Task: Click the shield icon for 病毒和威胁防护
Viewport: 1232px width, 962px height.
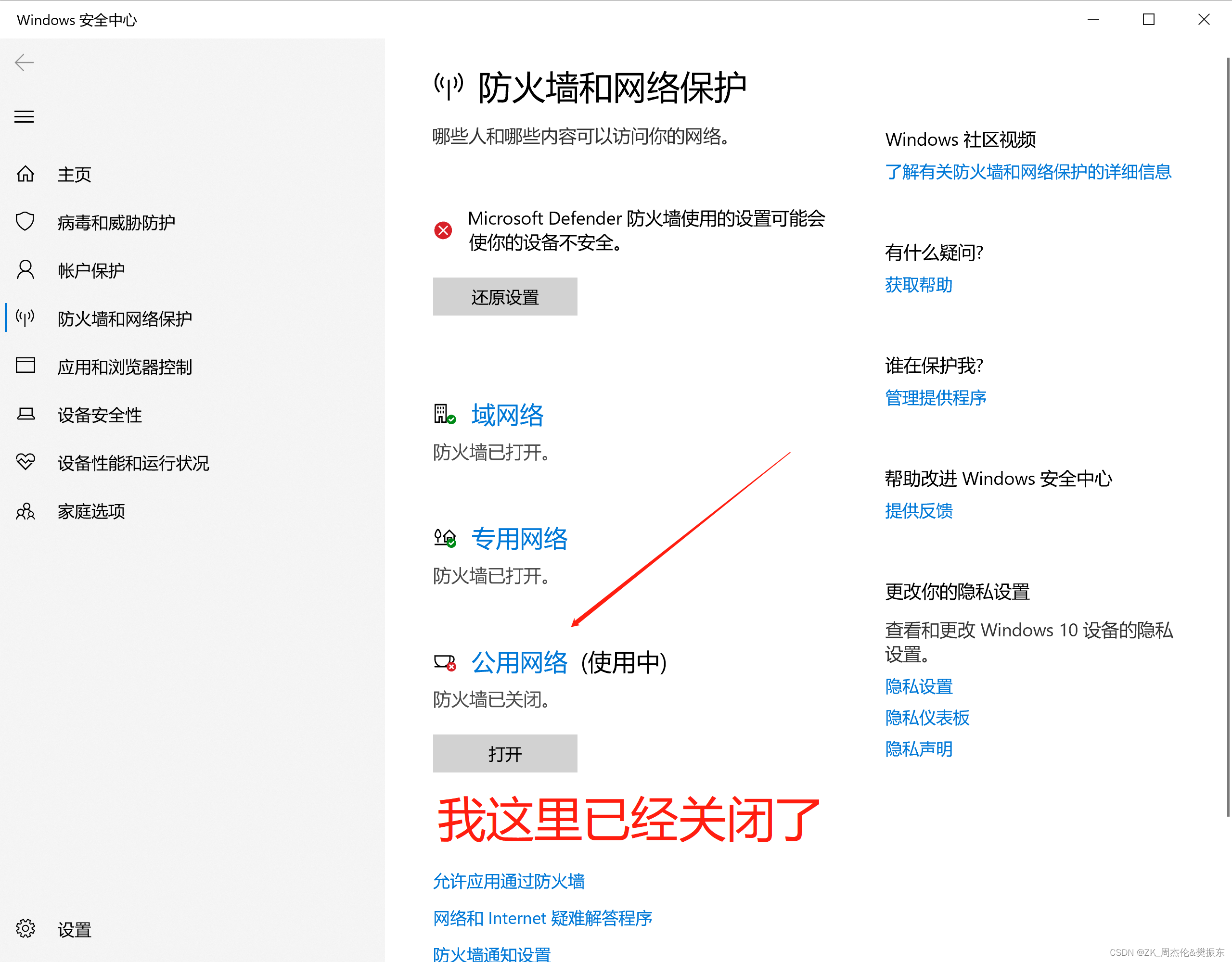Action: click(26, 222)
